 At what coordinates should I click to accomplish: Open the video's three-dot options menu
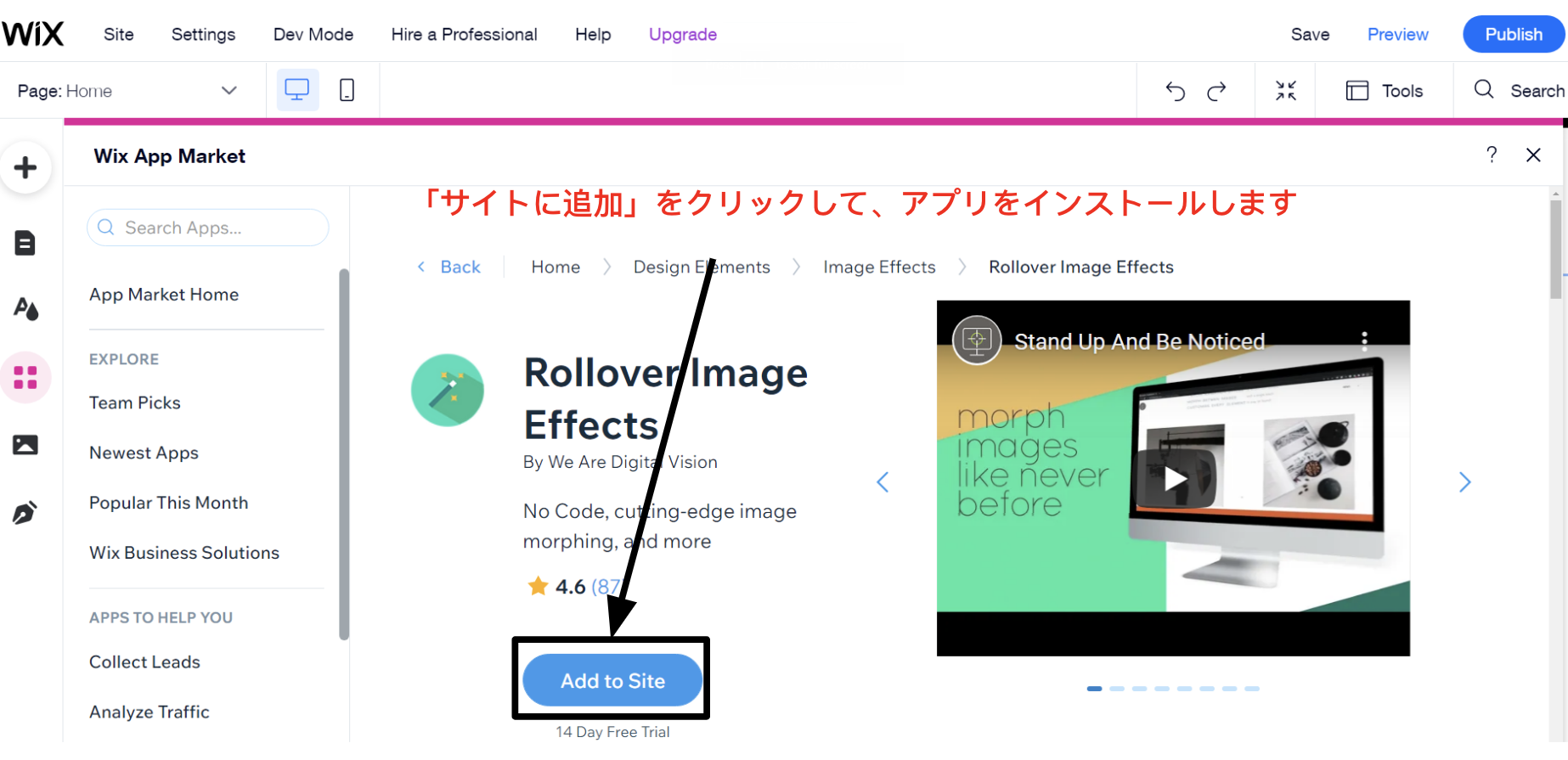point(1364,341)
